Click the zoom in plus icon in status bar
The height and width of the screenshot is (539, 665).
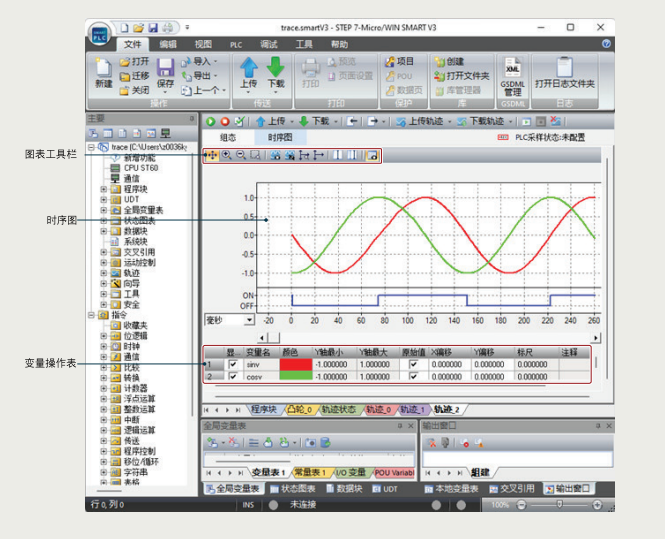click(597, 505)
